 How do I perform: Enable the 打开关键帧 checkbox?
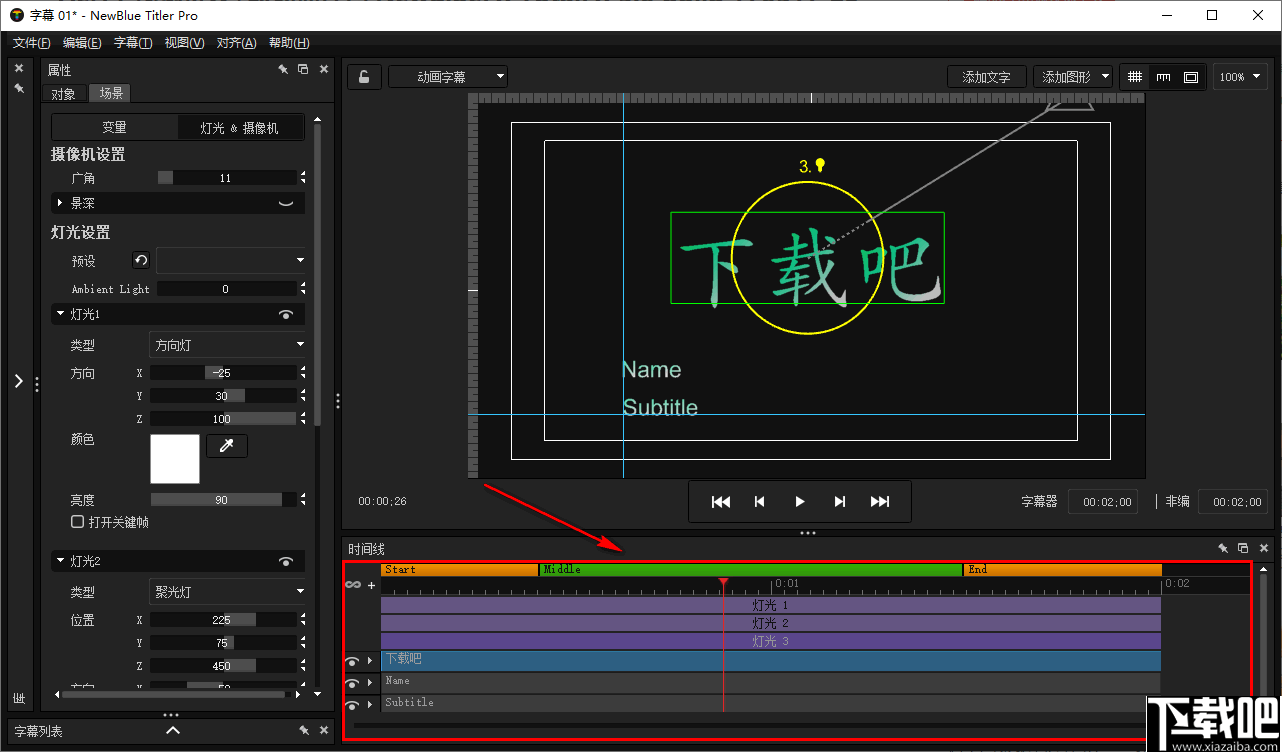(77, 521)
